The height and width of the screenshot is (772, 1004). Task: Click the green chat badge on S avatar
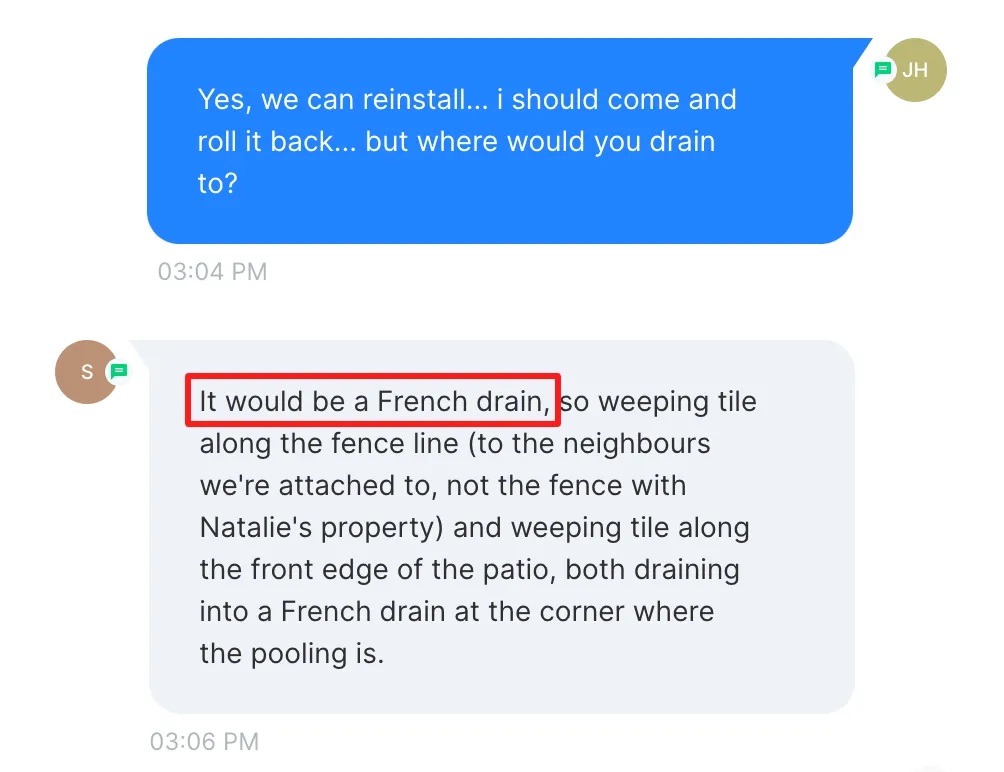click(118, 371)
